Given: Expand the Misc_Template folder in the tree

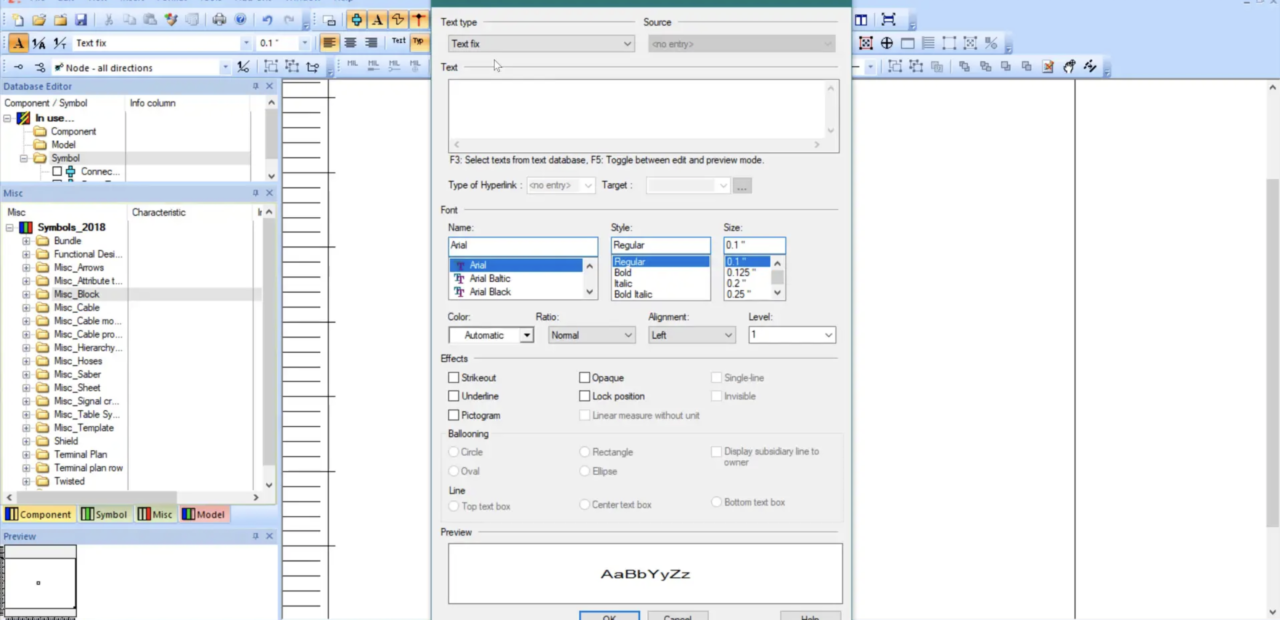Looking at the screenshot, I should [25, 427].
